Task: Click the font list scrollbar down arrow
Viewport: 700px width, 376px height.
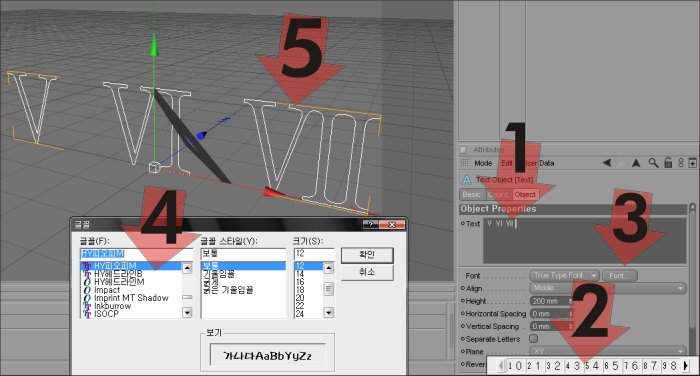Action: pos(188,313)
